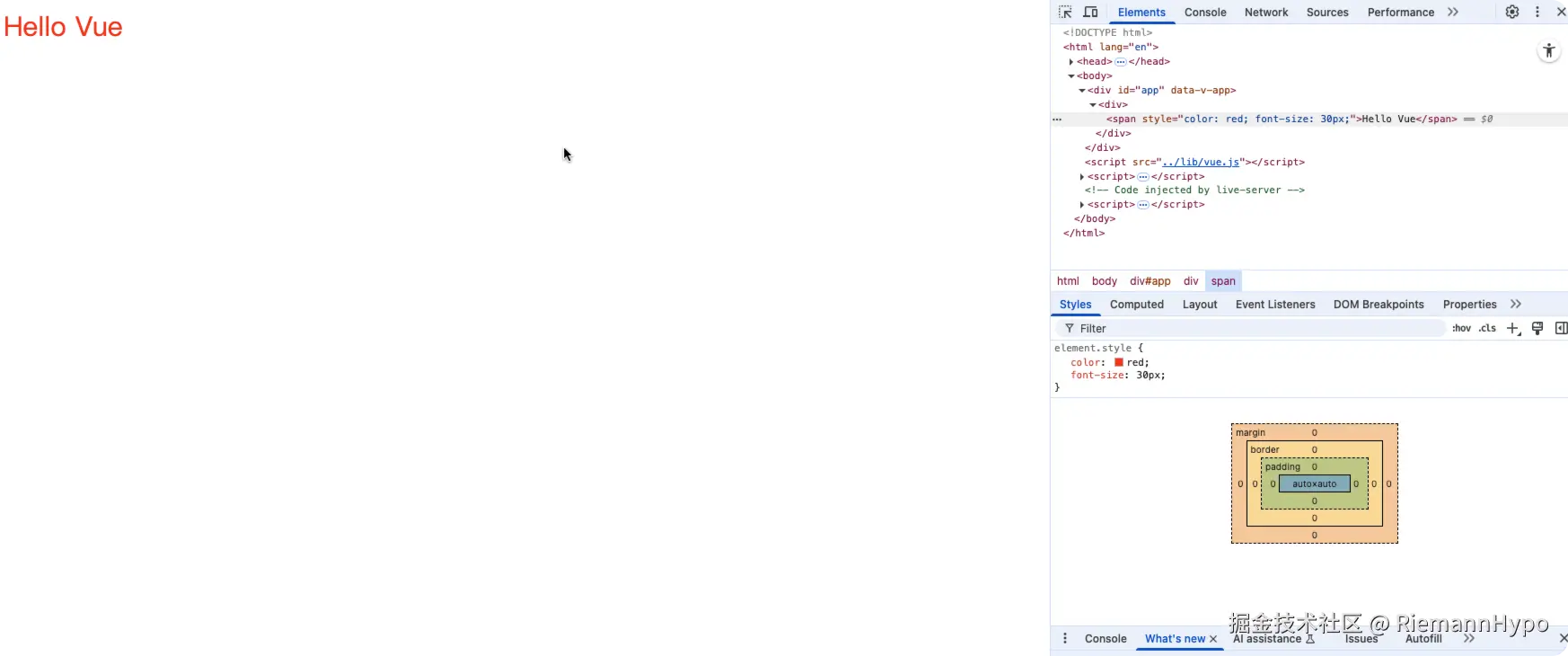Show more drawer tabs chevron
This screenshot has height=656, width=1568.
pyautogui.click(x=1469, y=638)
